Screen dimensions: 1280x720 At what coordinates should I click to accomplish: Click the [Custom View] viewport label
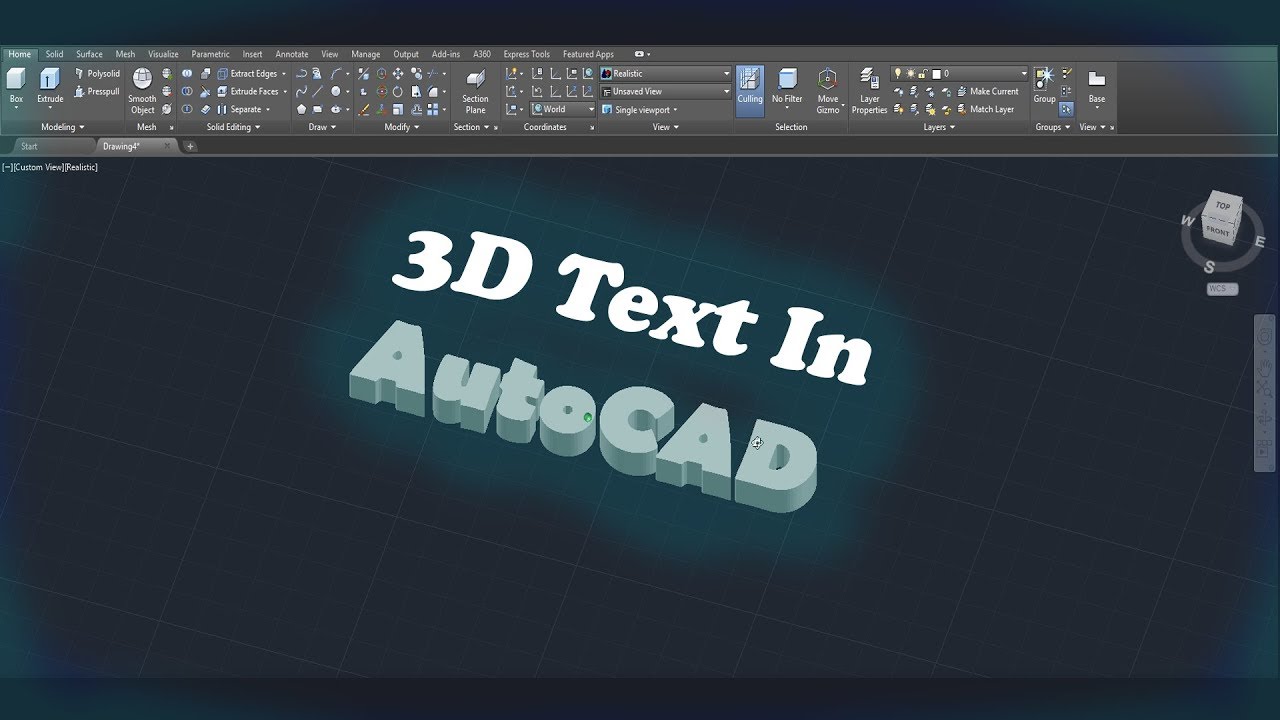point(40,167)
